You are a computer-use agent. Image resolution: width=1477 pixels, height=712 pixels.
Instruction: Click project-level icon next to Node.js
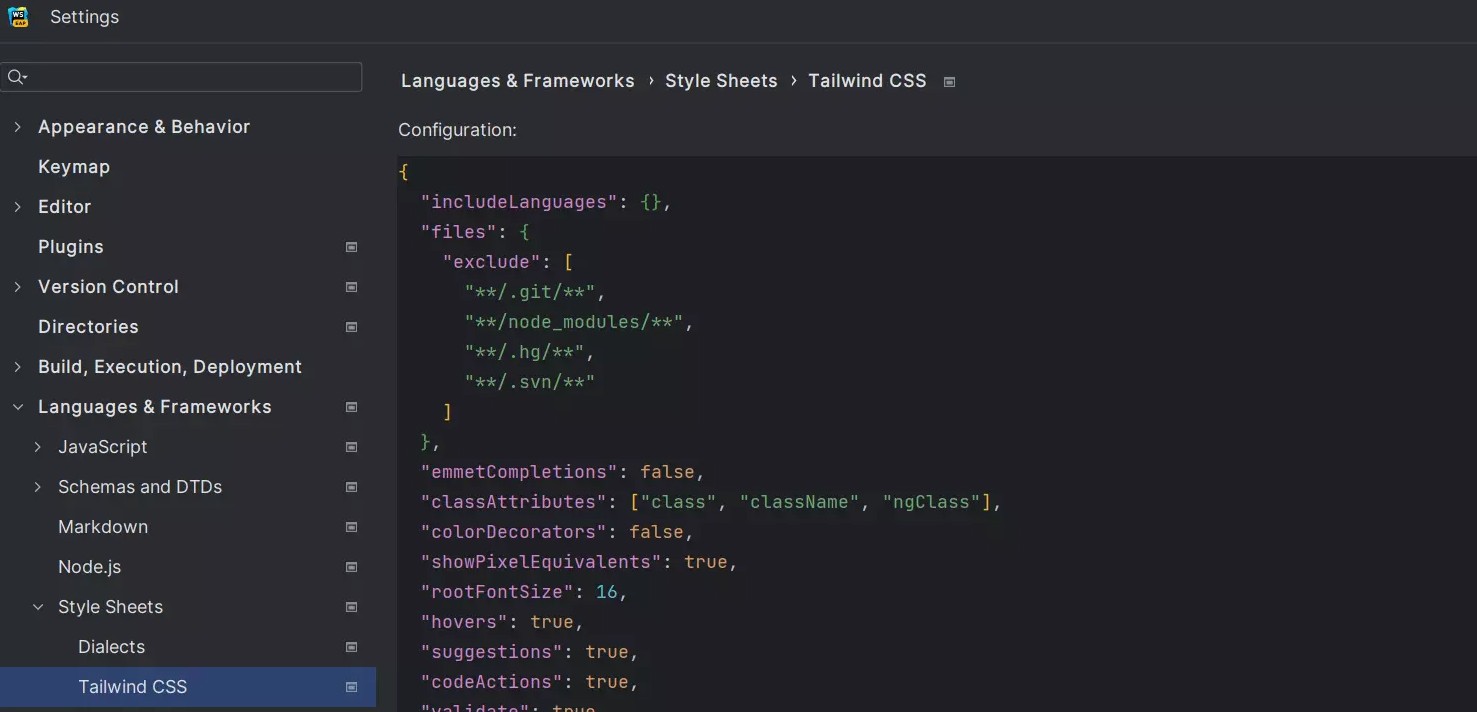(x=351, y=567)
